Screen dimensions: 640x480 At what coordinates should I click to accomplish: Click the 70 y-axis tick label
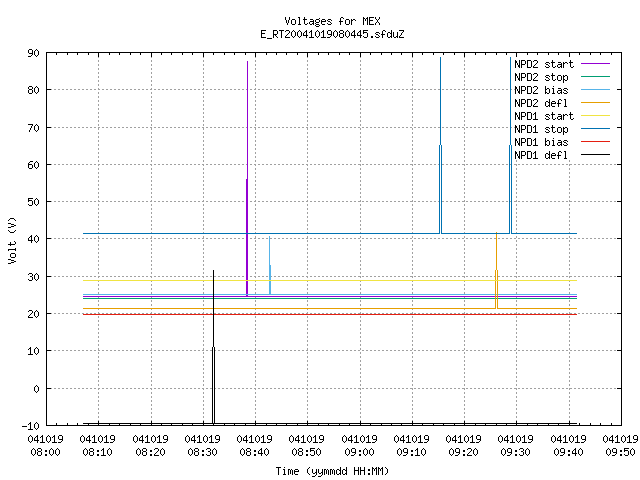point(33,128)
